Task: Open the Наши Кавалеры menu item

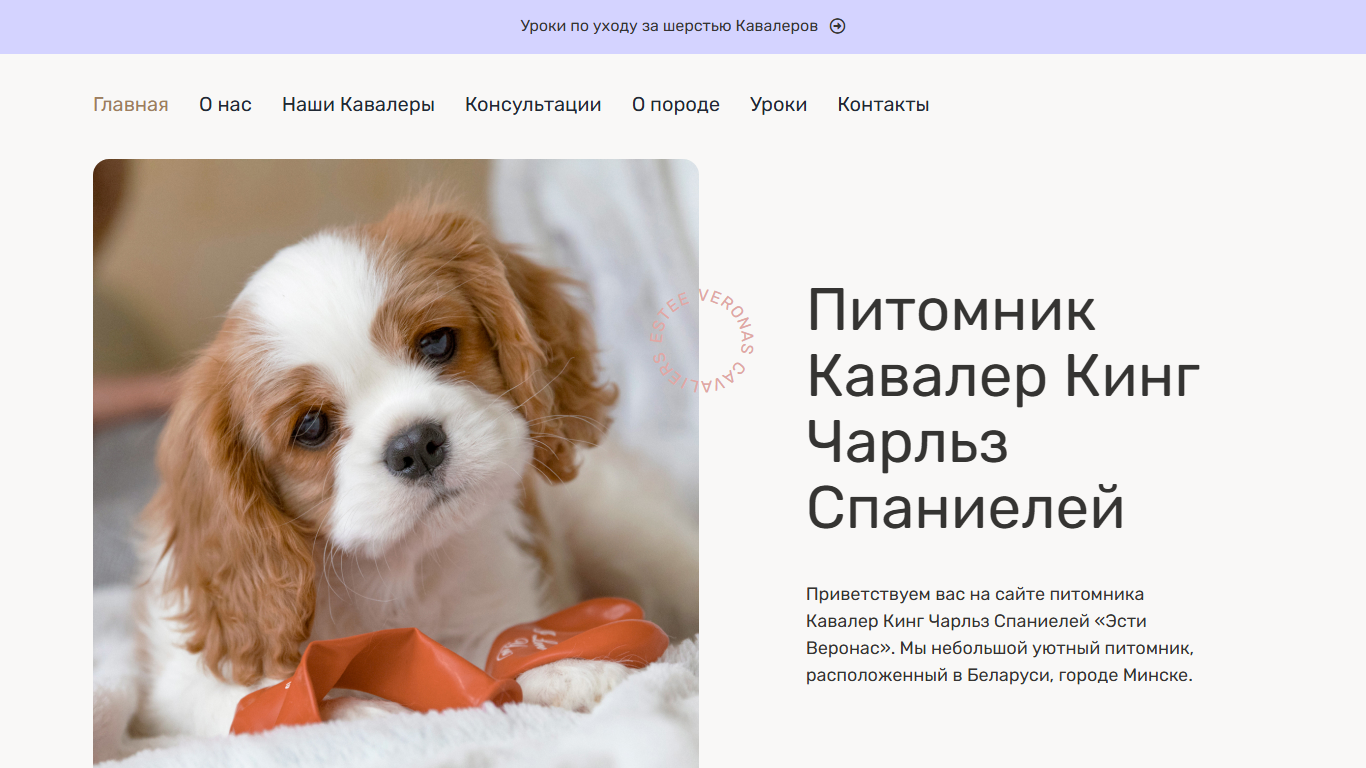Action: [358, 104]
